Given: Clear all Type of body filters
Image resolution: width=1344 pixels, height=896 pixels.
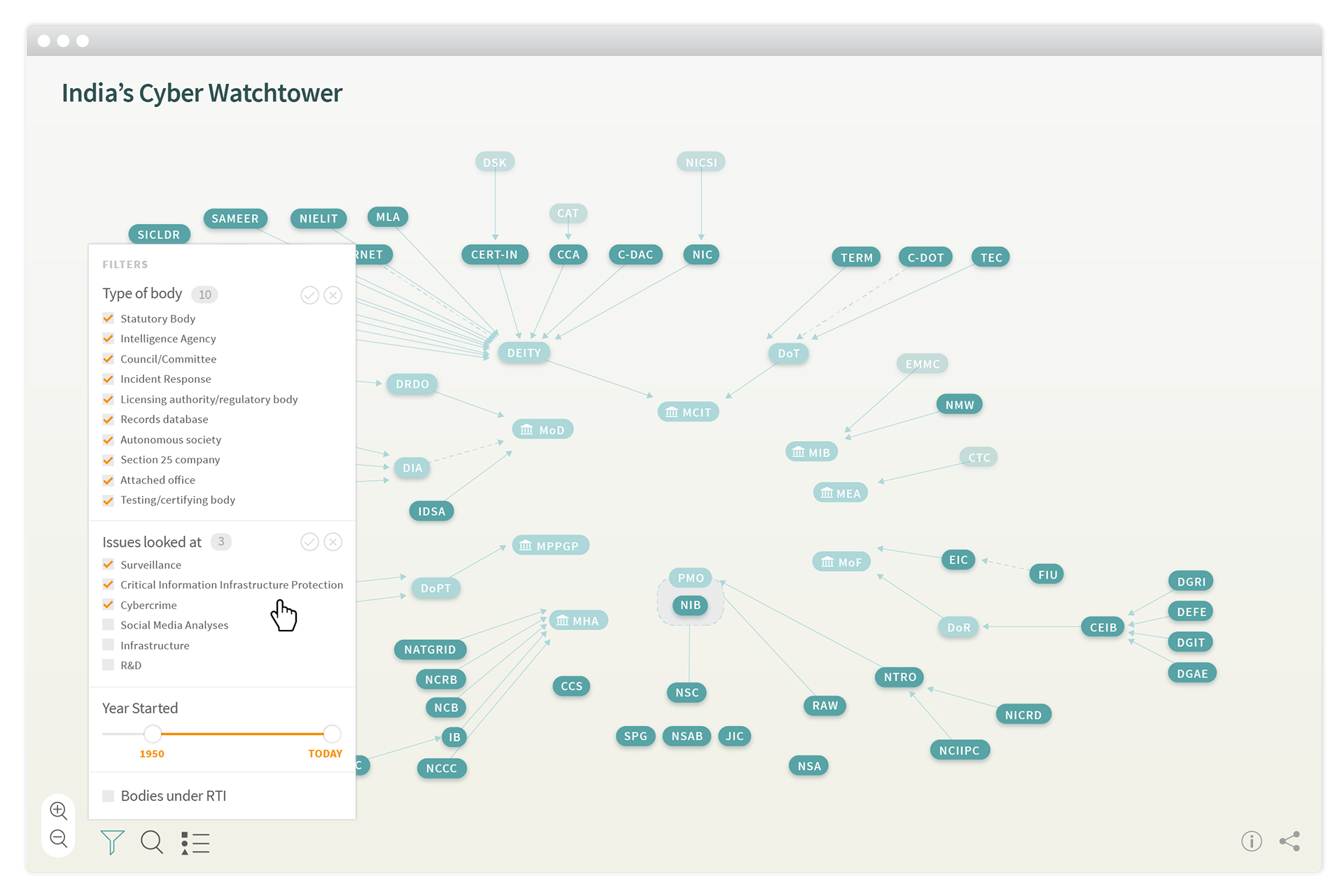Looking at the screenshot, I should [x=333, y=295].
